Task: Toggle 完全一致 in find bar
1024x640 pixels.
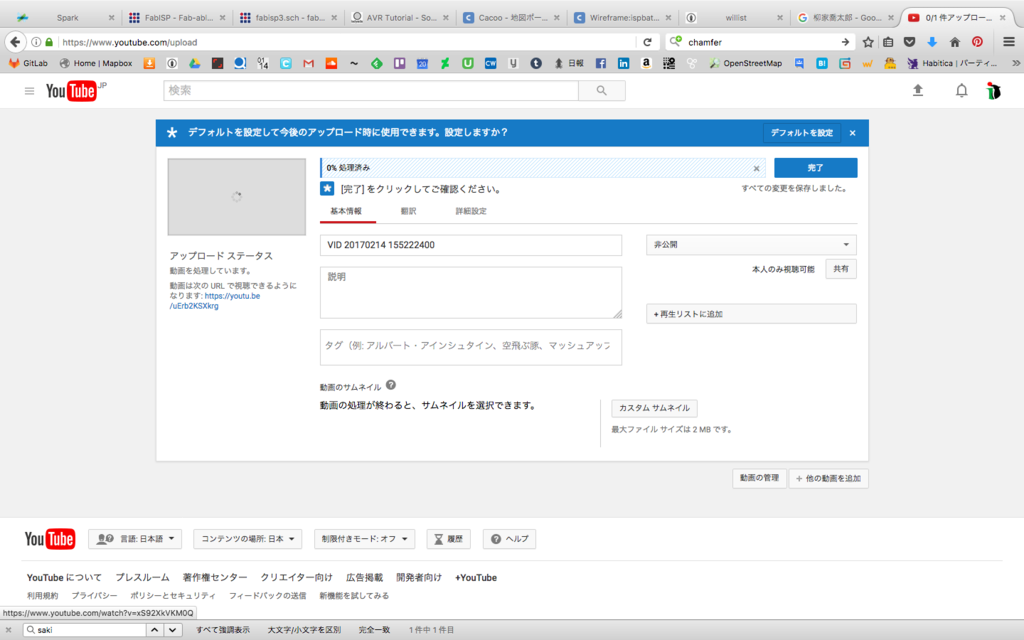Action: click(x=374, y=630)
